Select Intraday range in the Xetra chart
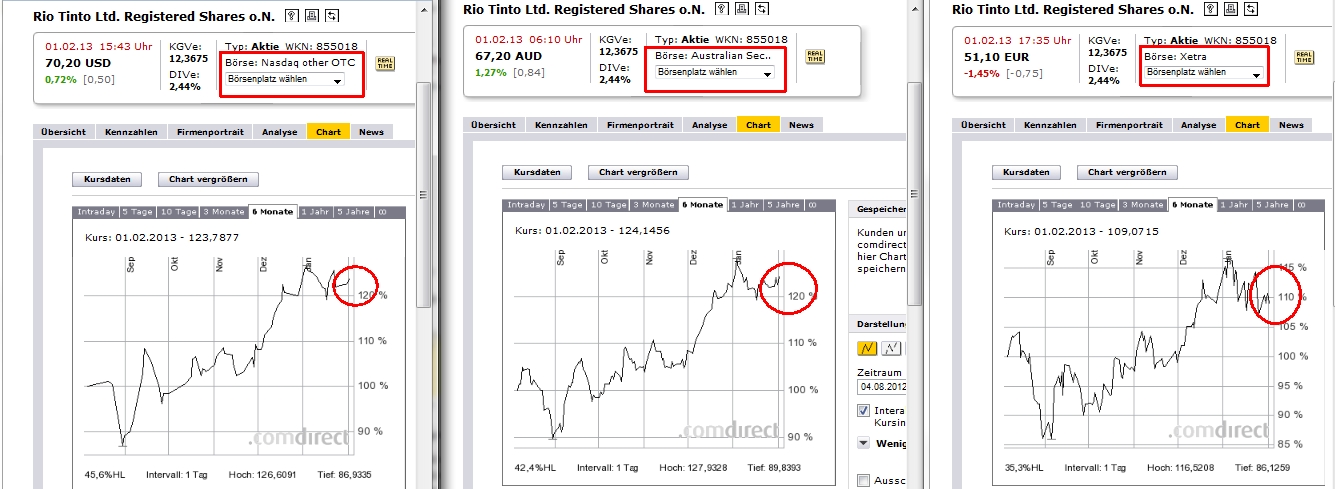1335x489 pixels. tap(1015, 205)
